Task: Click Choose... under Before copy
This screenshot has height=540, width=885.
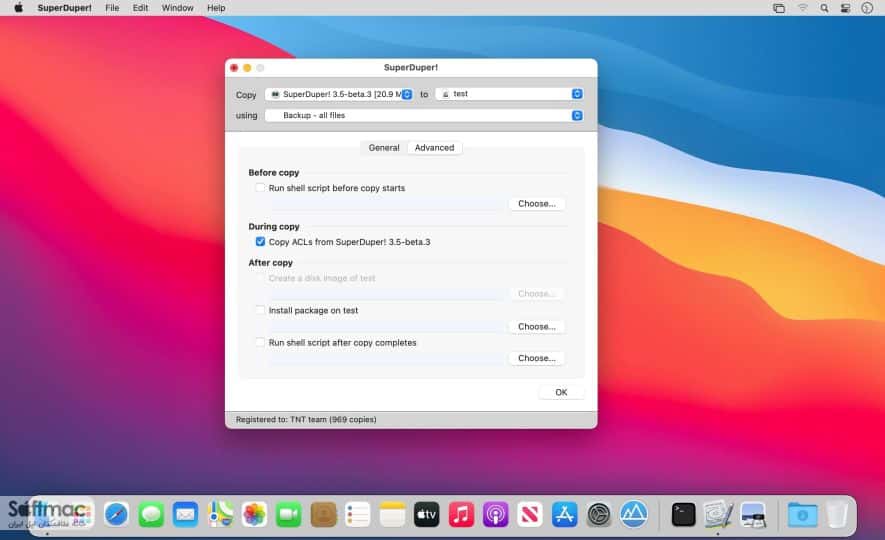Action: (x=537, y=204)
